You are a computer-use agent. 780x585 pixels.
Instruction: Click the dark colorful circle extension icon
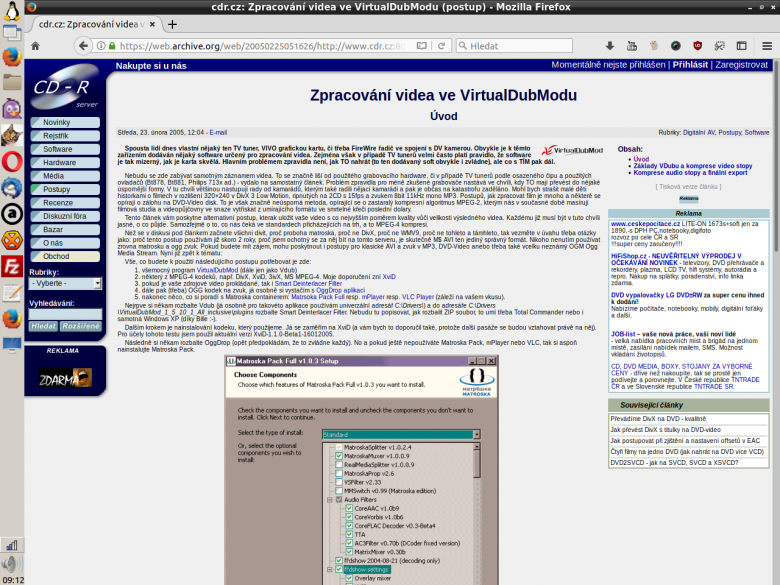(x=676, y=46)
